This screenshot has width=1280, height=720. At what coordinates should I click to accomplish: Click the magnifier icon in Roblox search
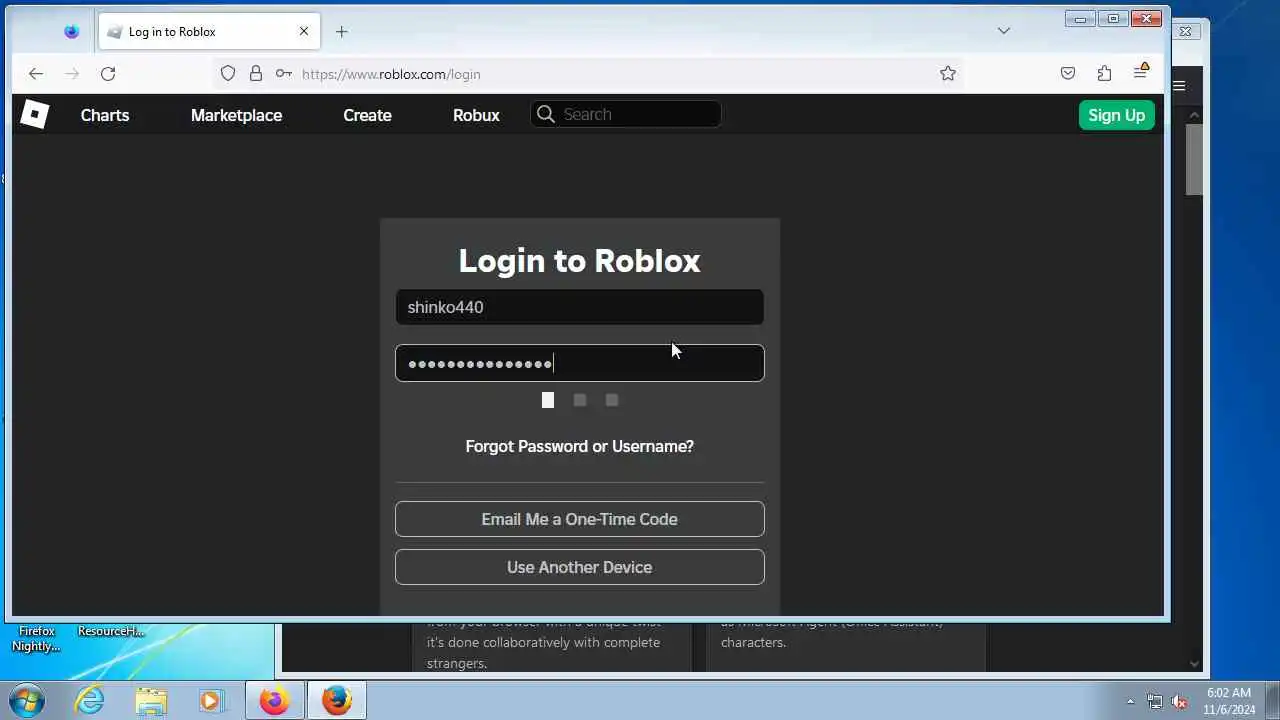click(545, 114)
